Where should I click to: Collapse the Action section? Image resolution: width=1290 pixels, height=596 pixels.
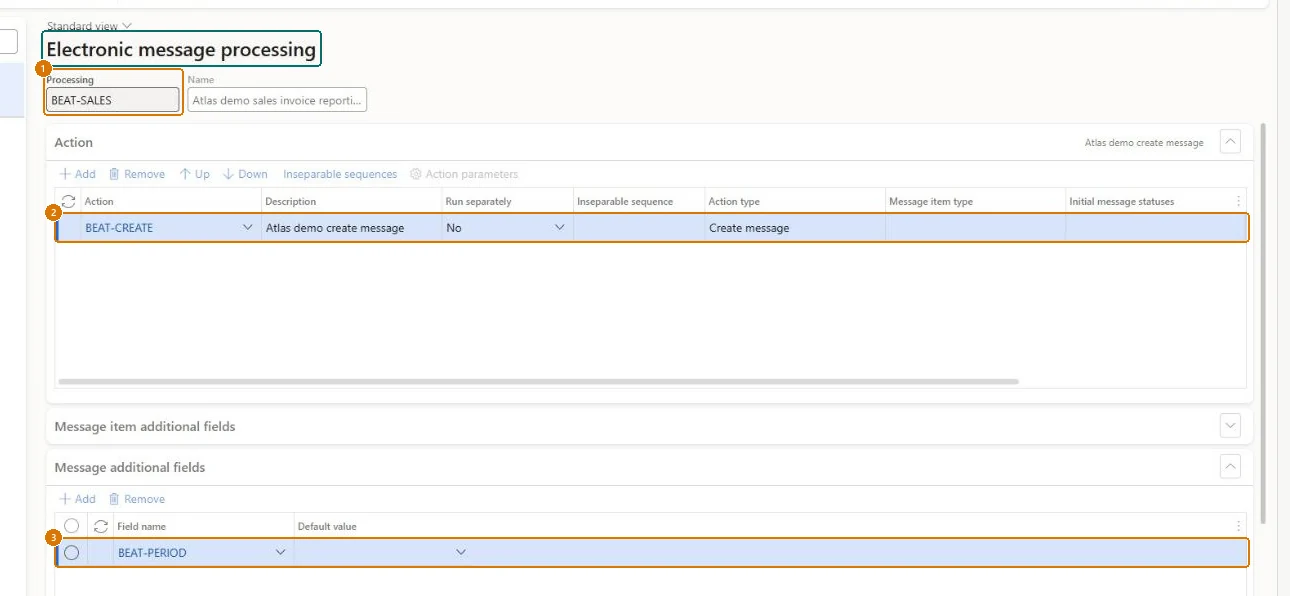[1231, 142]
